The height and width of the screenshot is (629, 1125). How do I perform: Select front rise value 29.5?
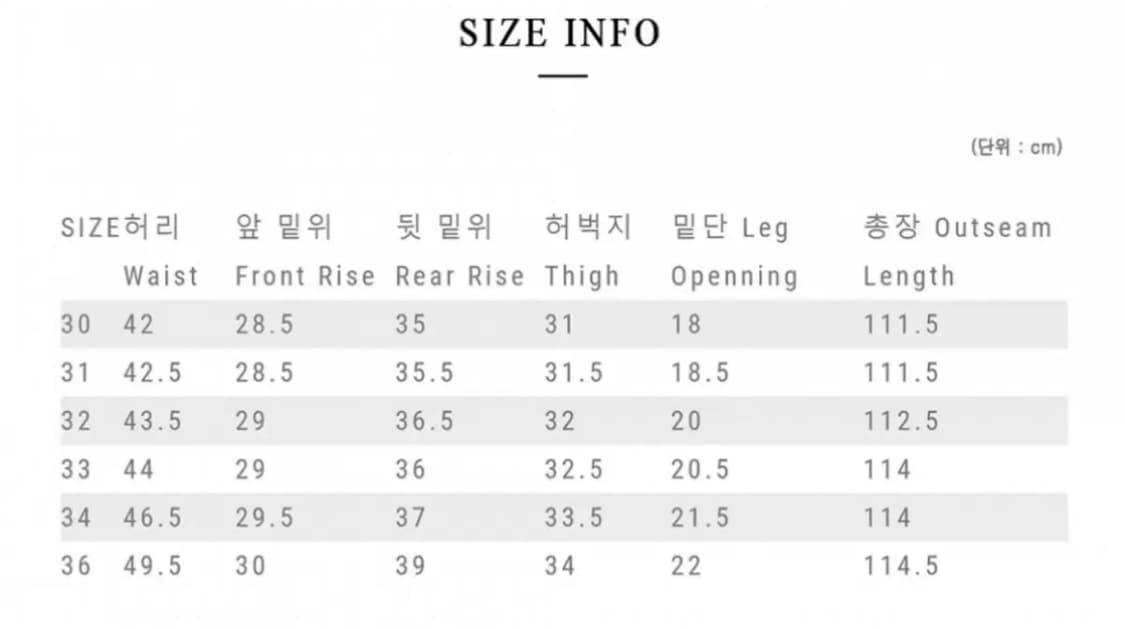tap(264, 518)
